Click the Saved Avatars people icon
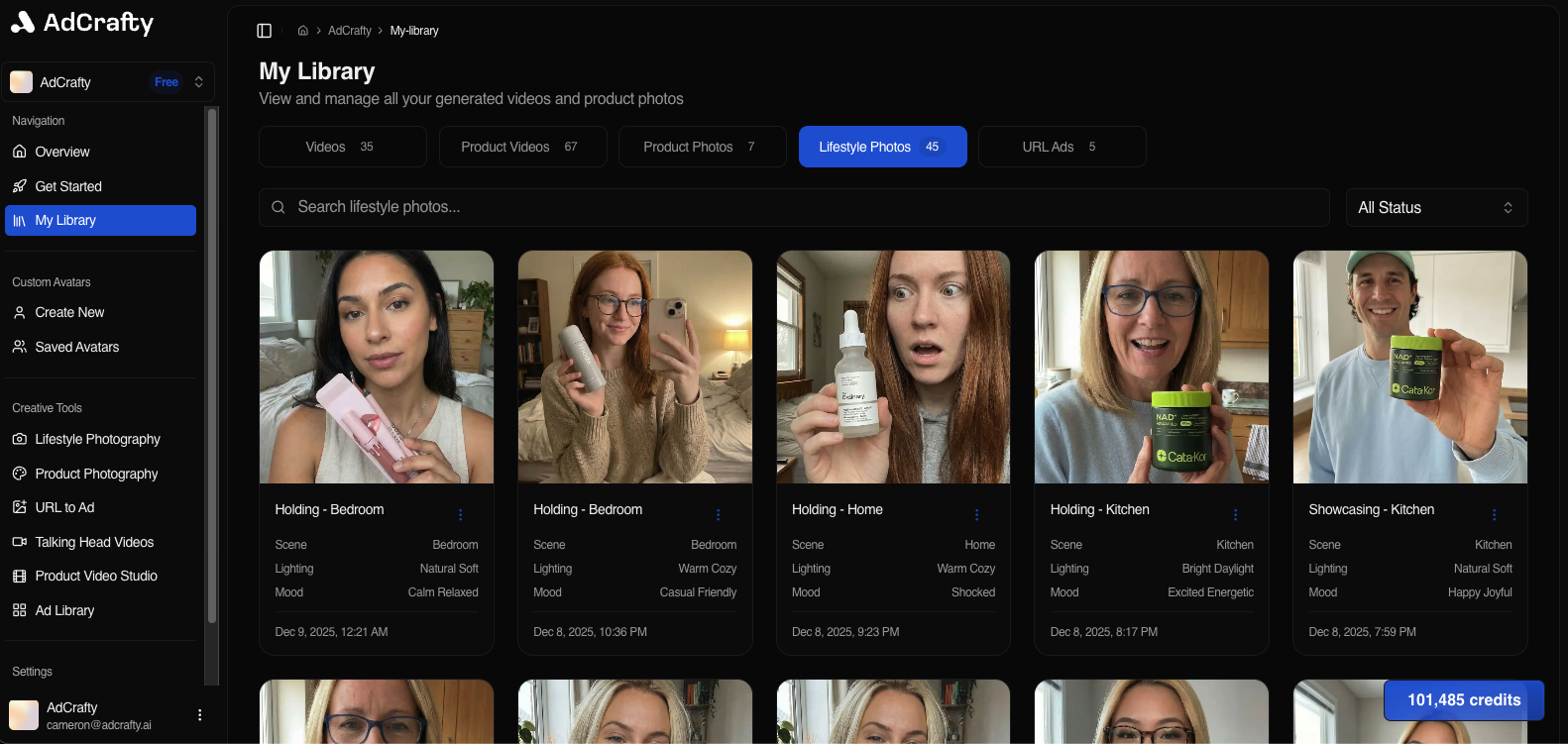This screenshot has height=744, width=1568. coord(20,347)
